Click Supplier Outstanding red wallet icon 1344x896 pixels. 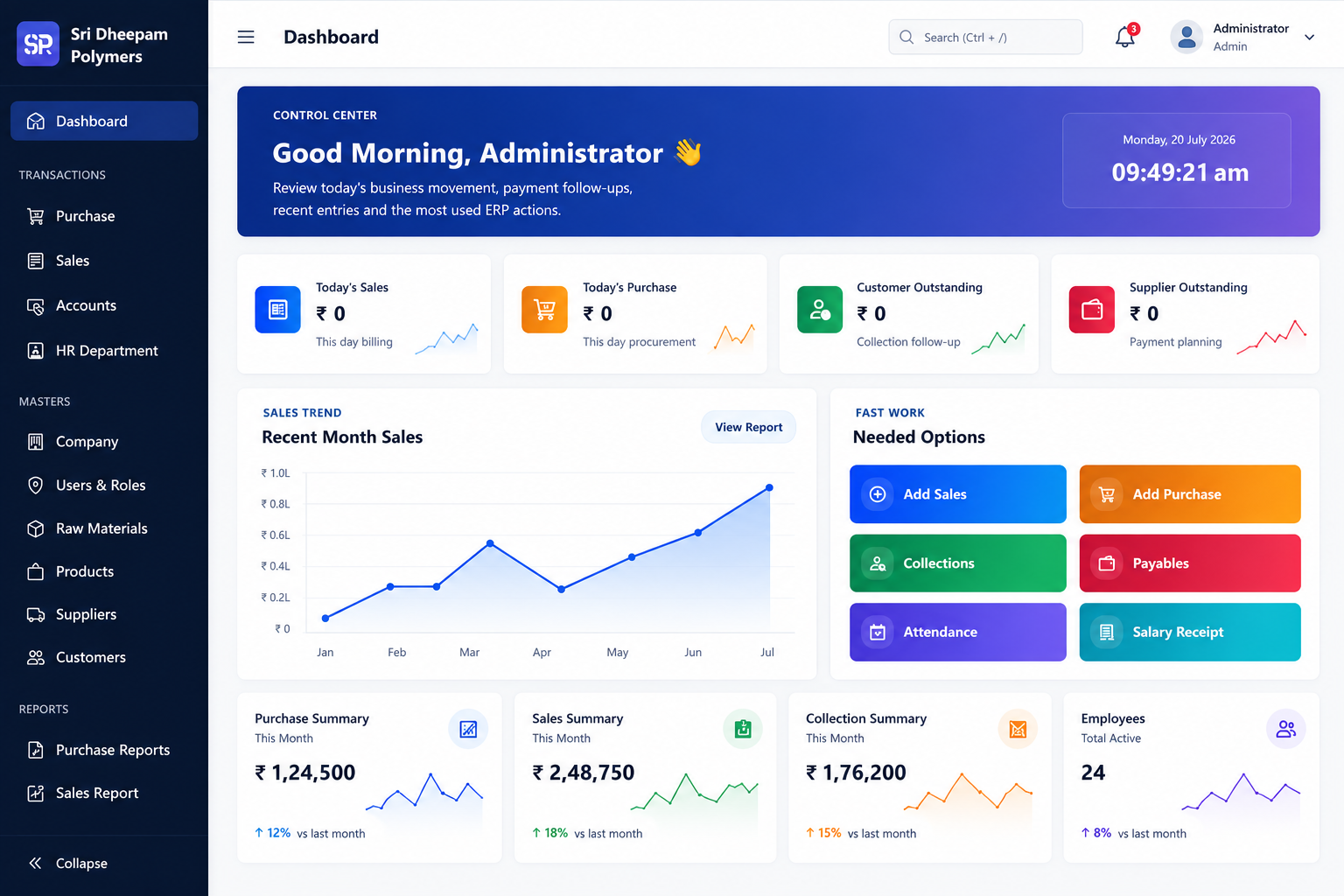[x=1092, y=310]
